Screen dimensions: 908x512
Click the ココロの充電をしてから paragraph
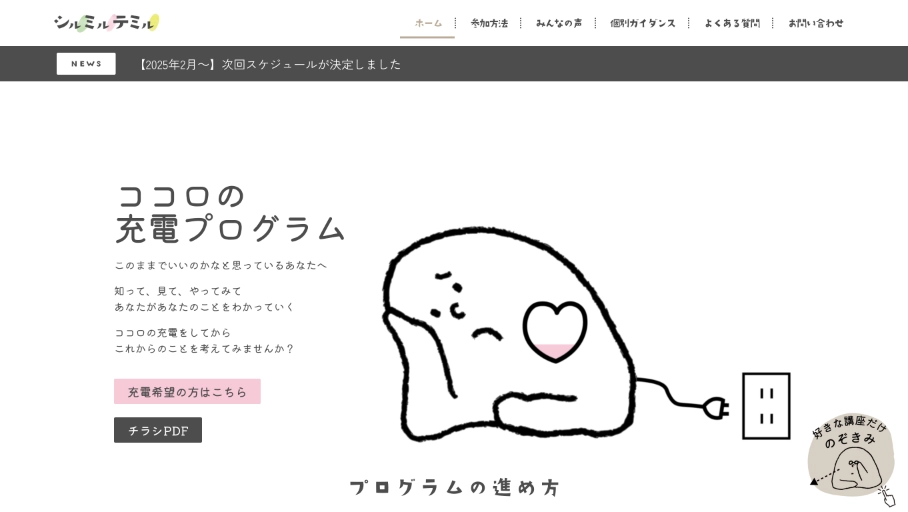coord(204,340)
